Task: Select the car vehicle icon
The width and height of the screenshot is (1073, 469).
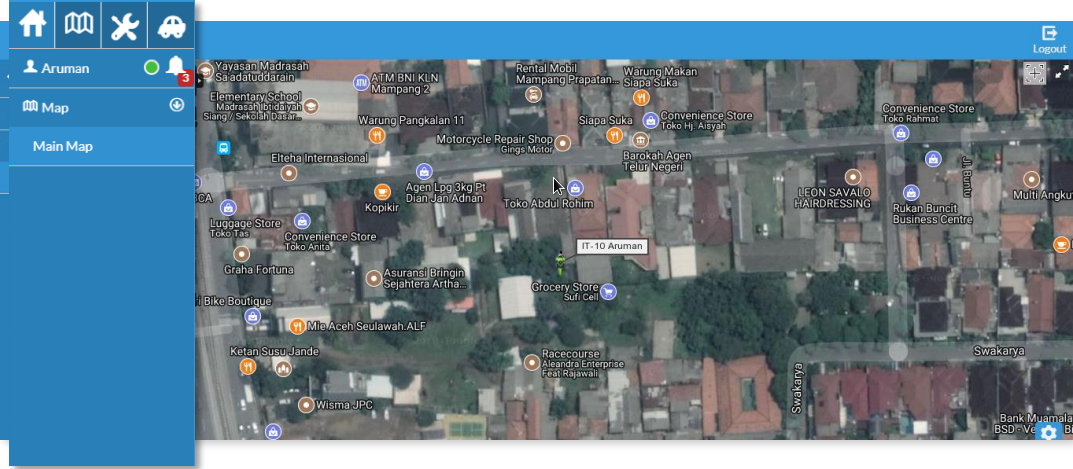Action: pyautogui.click(x=171, y=25)
